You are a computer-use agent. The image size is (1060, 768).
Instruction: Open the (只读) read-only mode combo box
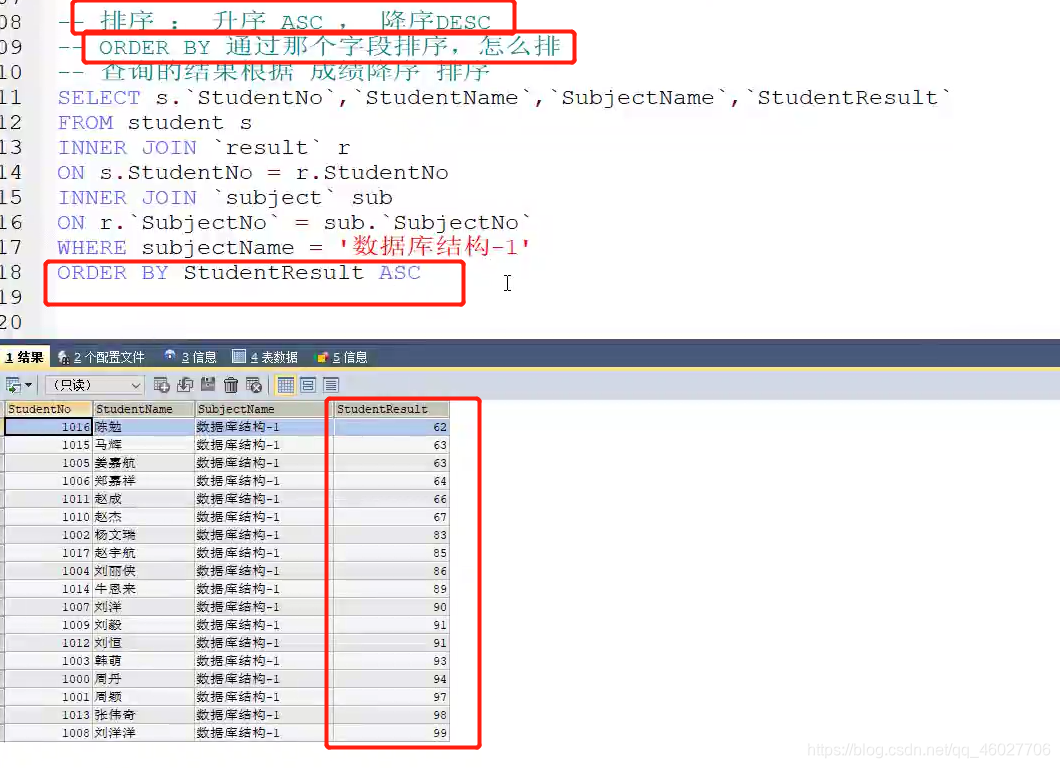95,385
